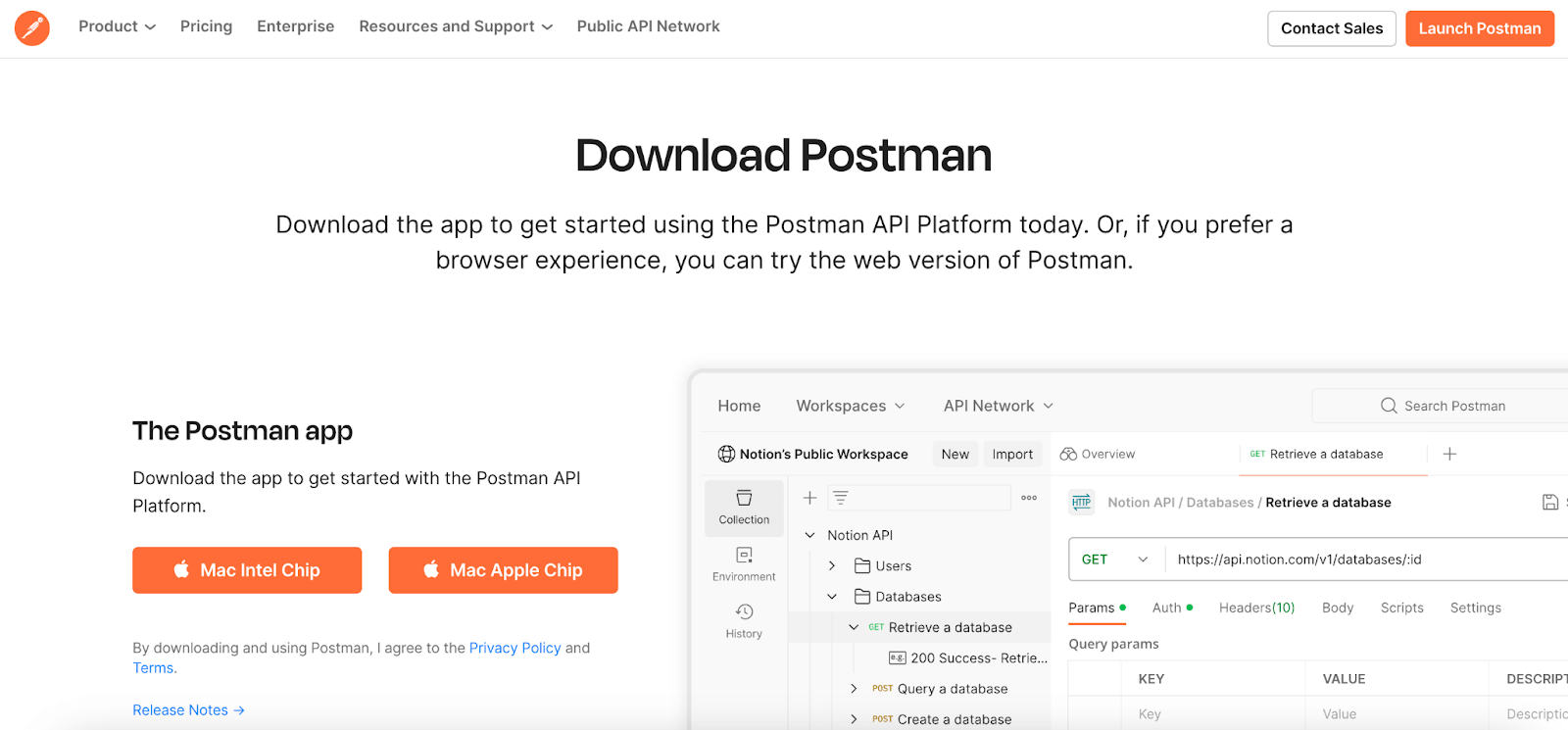1568x730 pixels.
Task: Select the 200 Success example item
Action: coord(968,658)
